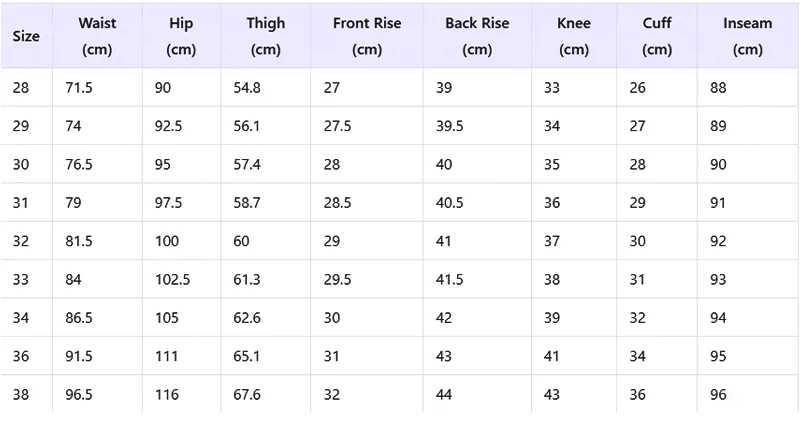Click the Back Rise (cm) header

pos(477,36)
